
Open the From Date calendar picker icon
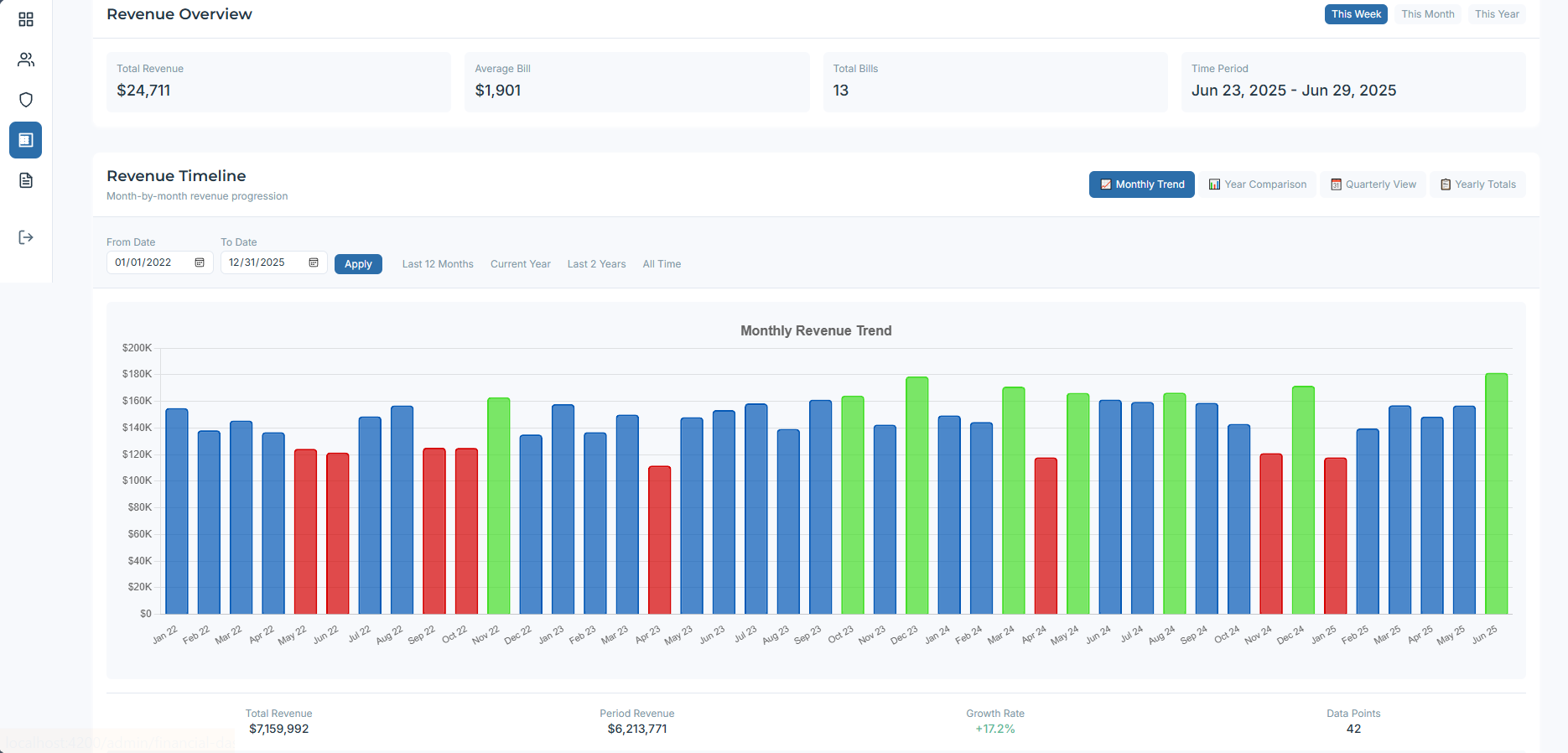200,262
